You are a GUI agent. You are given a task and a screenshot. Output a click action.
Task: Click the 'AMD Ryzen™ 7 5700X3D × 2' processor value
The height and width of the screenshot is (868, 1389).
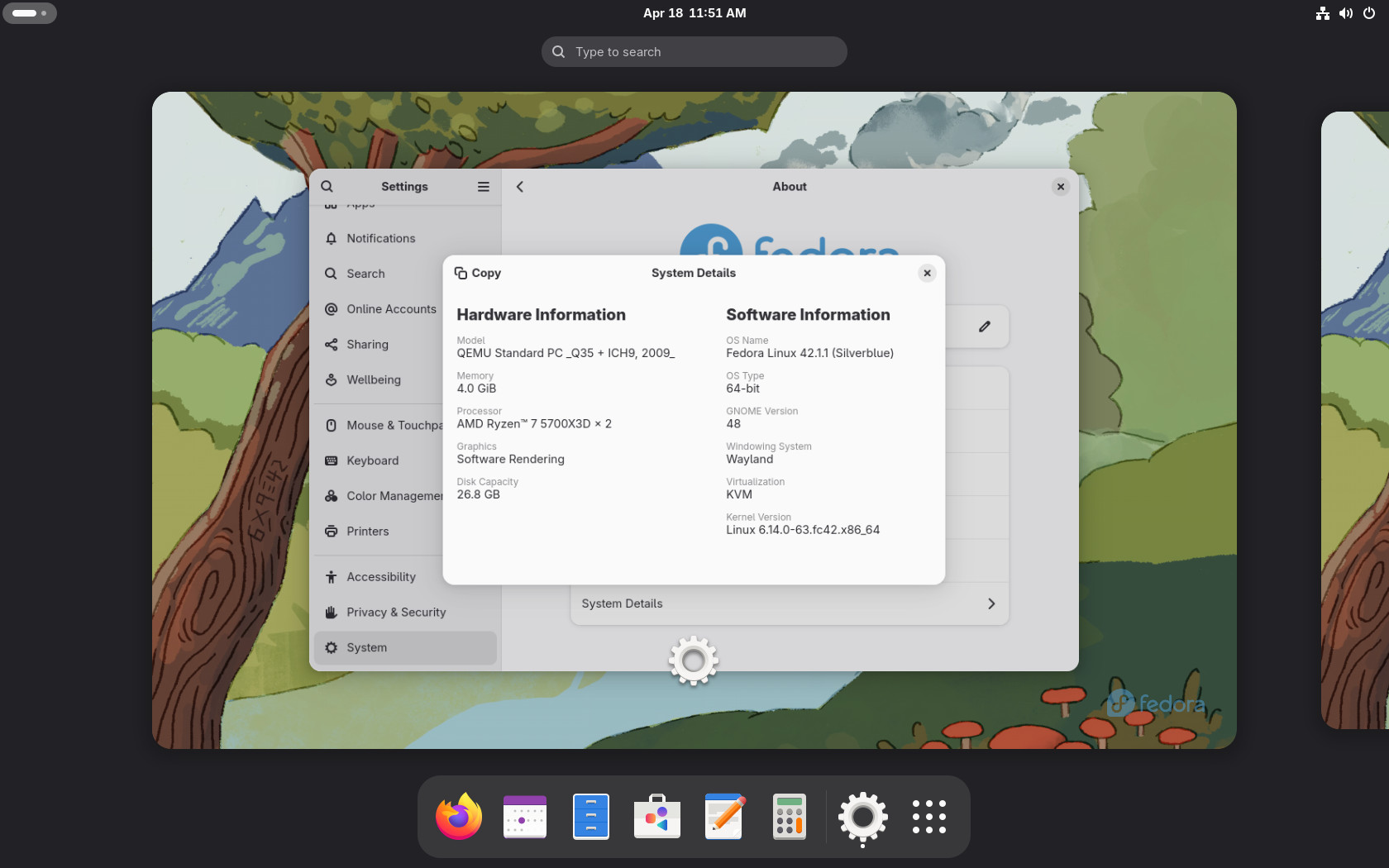tap(534, 424)
